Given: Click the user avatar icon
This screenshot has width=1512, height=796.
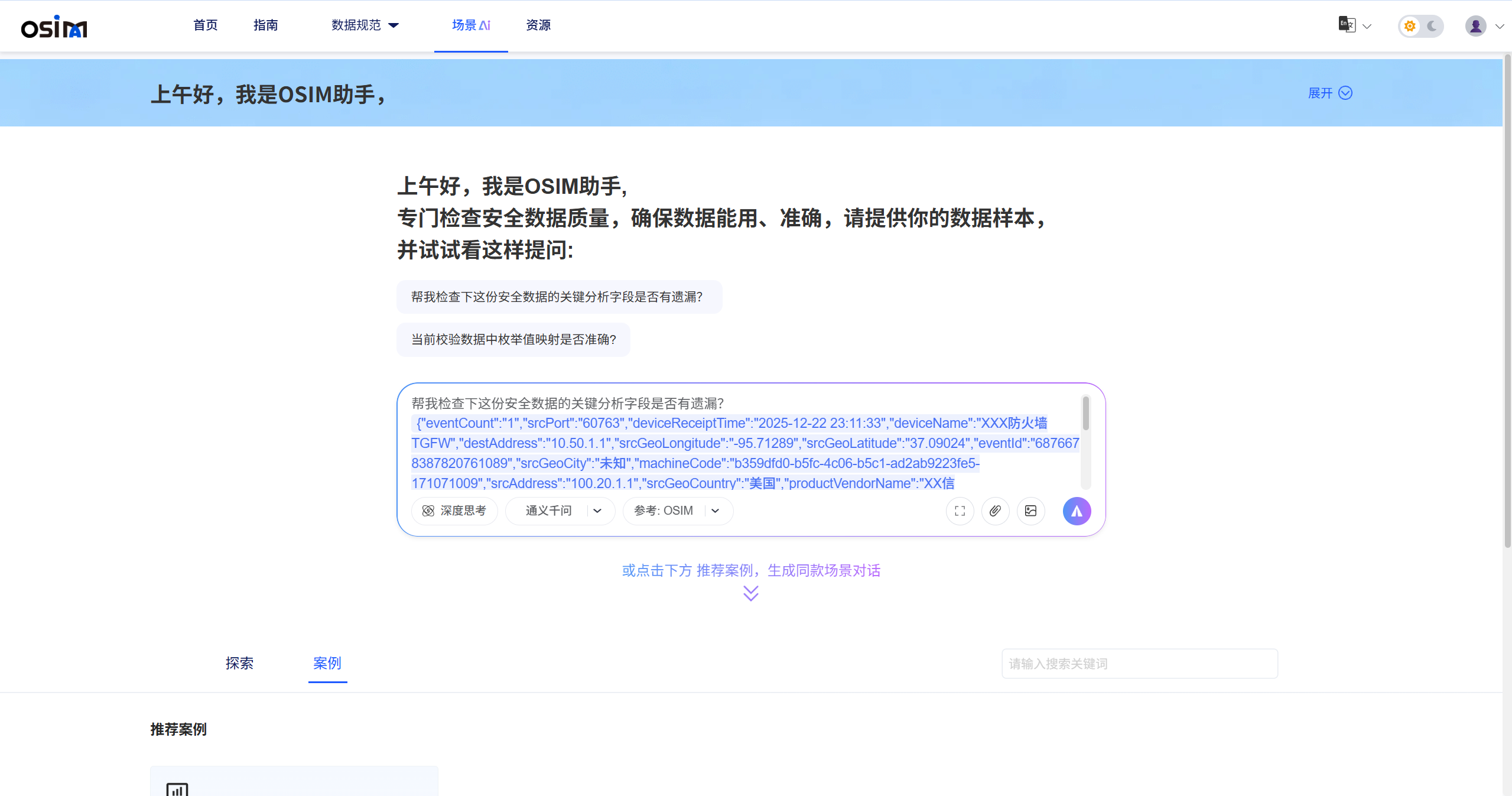Looking at the screenshot, I should tap(1475, 26).
